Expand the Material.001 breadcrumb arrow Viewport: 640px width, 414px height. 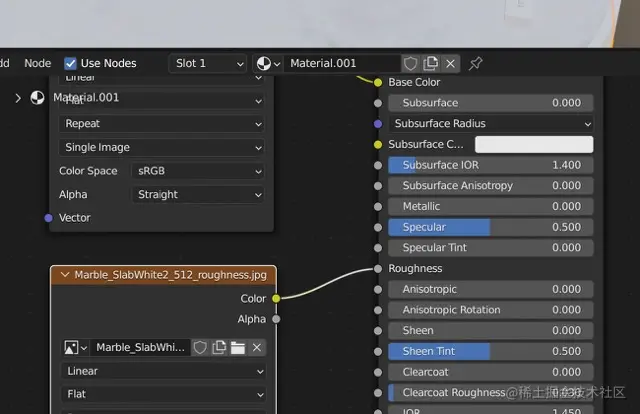(18, 98)
